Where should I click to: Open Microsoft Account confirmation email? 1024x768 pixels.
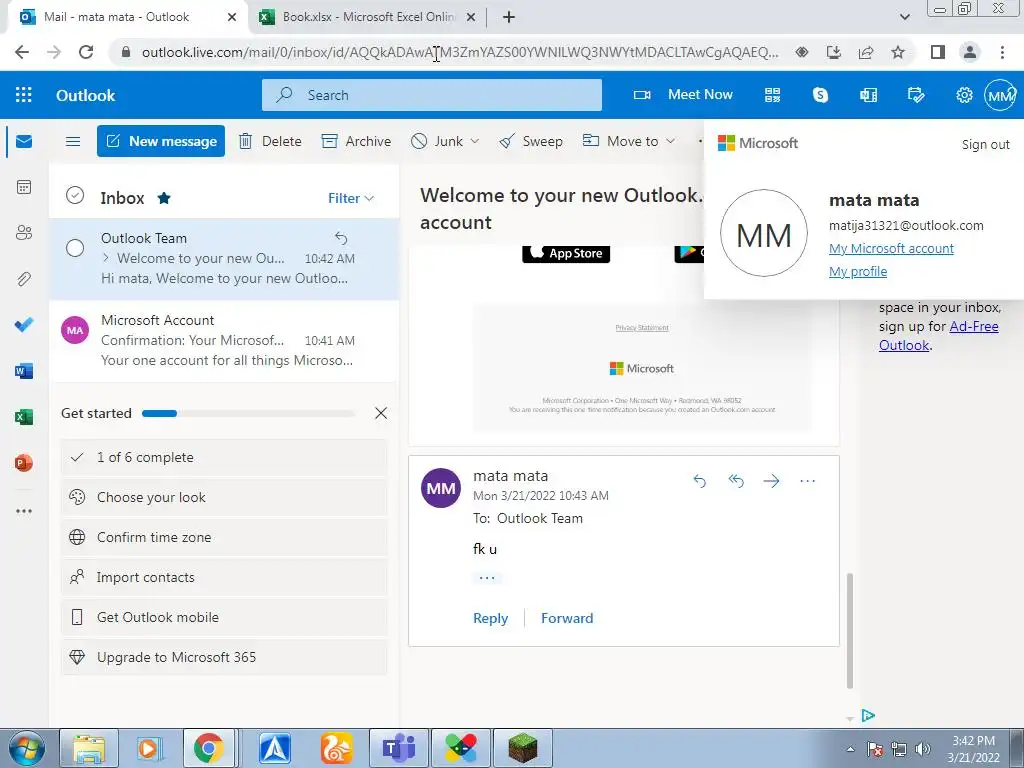224,340
